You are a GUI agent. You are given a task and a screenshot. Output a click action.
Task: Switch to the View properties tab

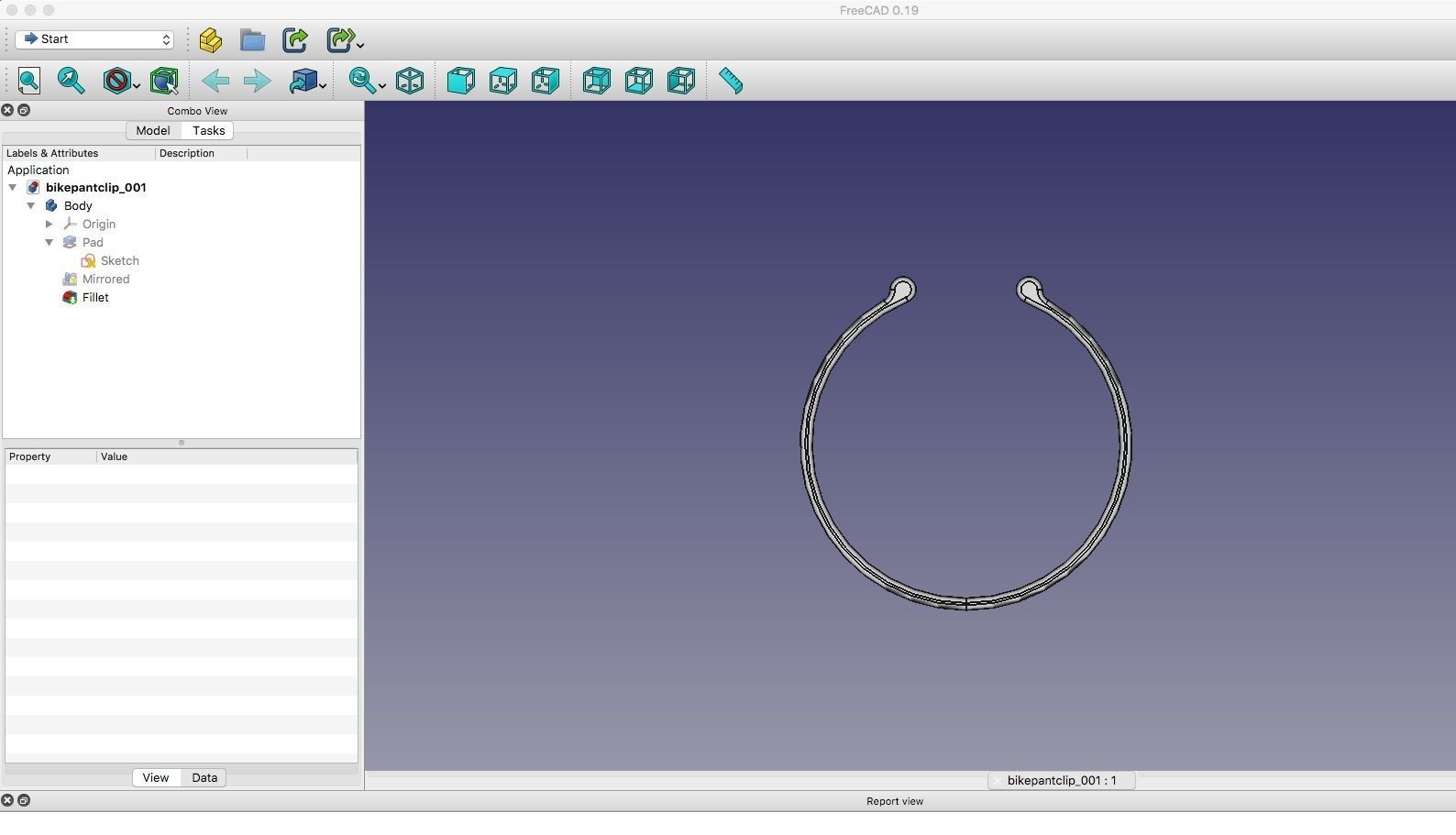155,777
